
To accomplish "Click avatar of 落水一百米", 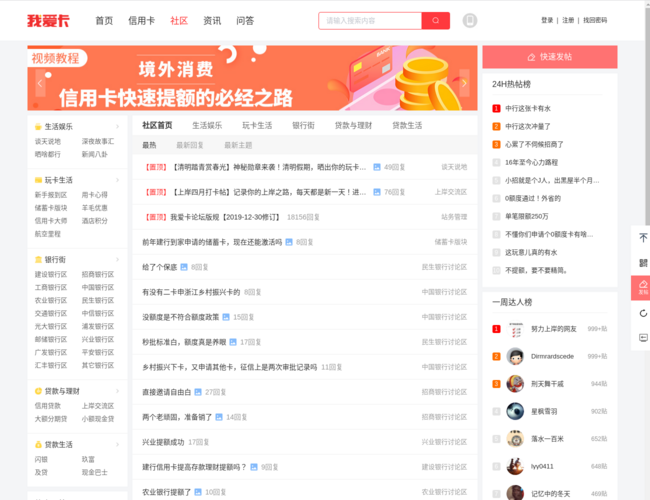I will coord(515,439).
